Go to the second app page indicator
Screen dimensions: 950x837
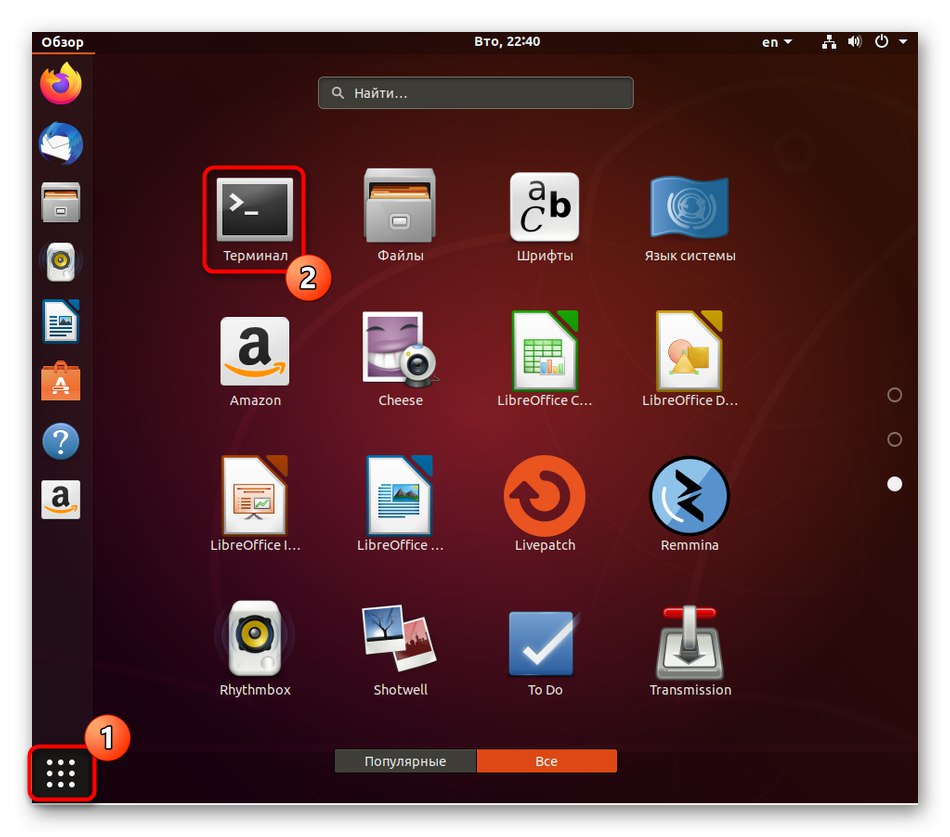pyautogui.click(x=894, y=439)
